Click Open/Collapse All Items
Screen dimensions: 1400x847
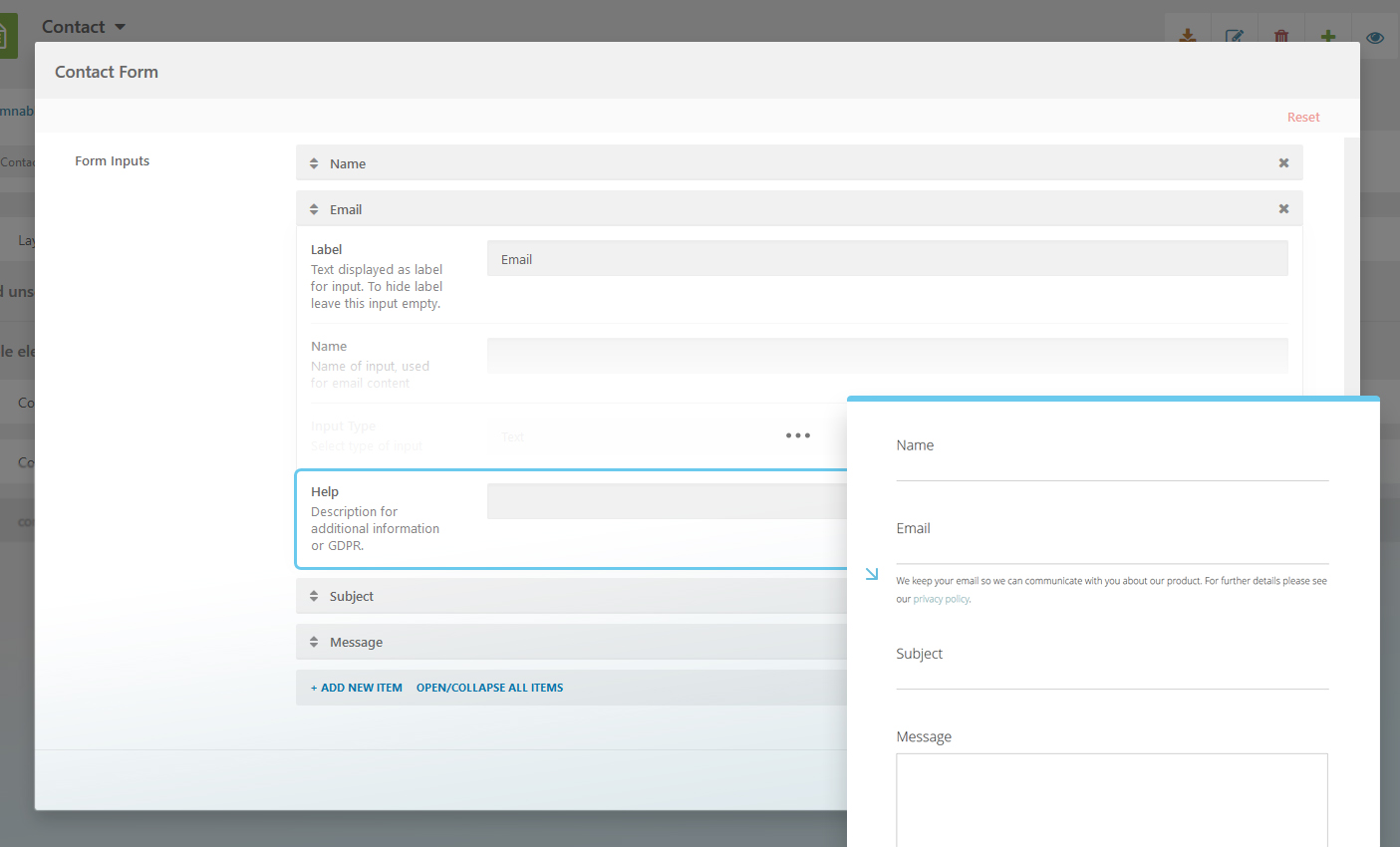tap(489, 688)
